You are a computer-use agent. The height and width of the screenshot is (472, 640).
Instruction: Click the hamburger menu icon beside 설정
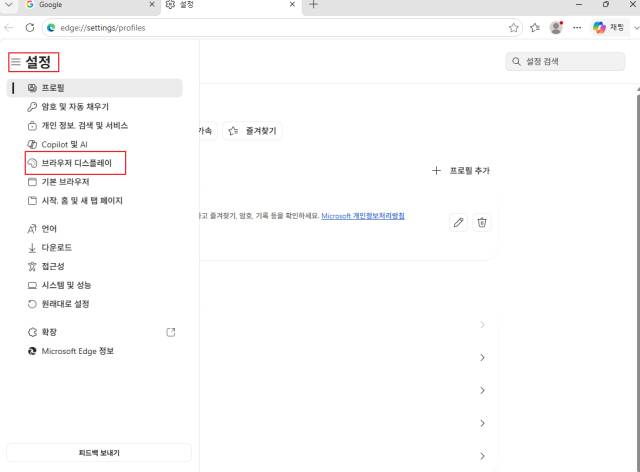point(16,62)
